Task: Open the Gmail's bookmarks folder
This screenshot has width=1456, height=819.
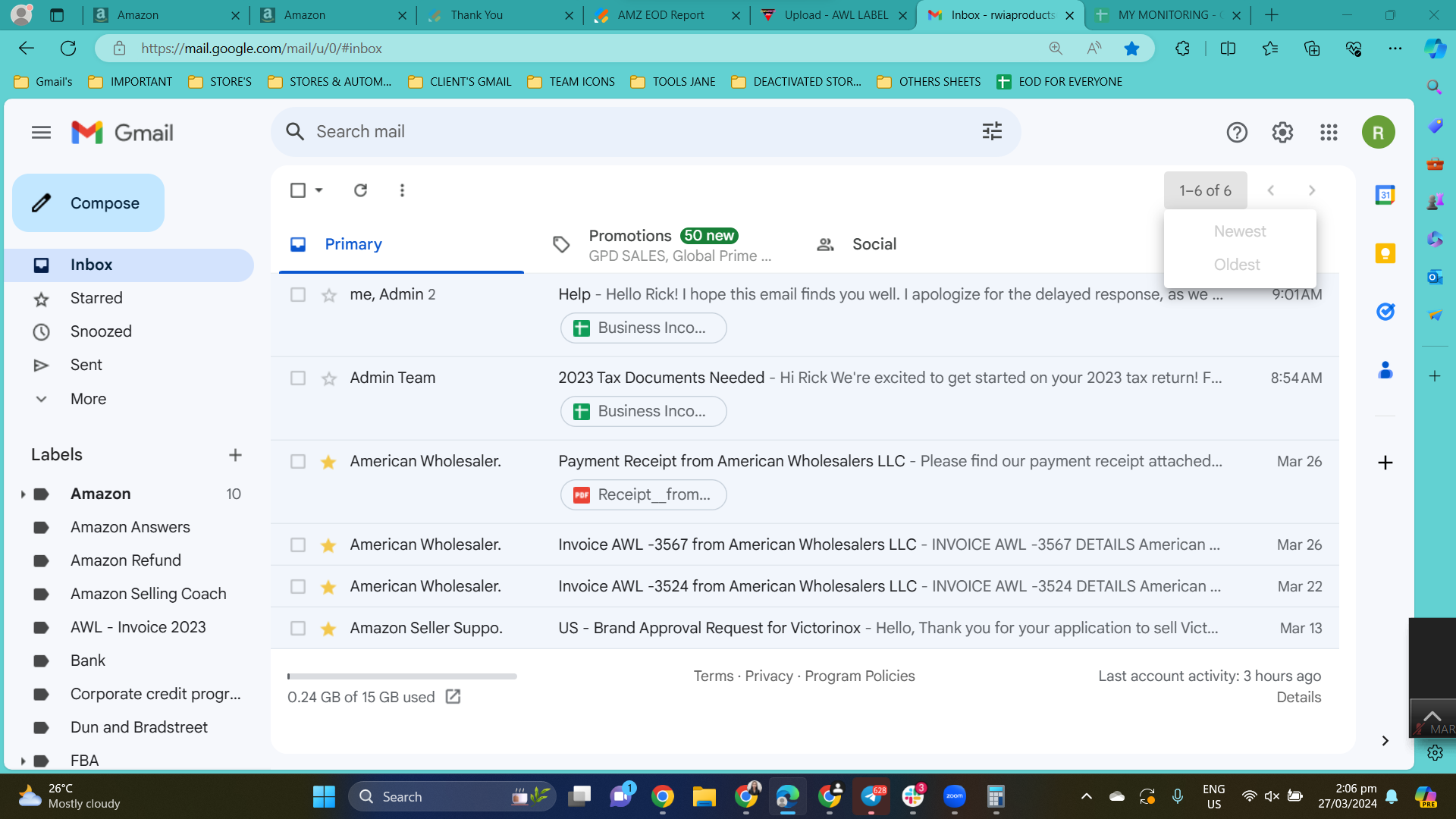Action: (x=44, y=82)
